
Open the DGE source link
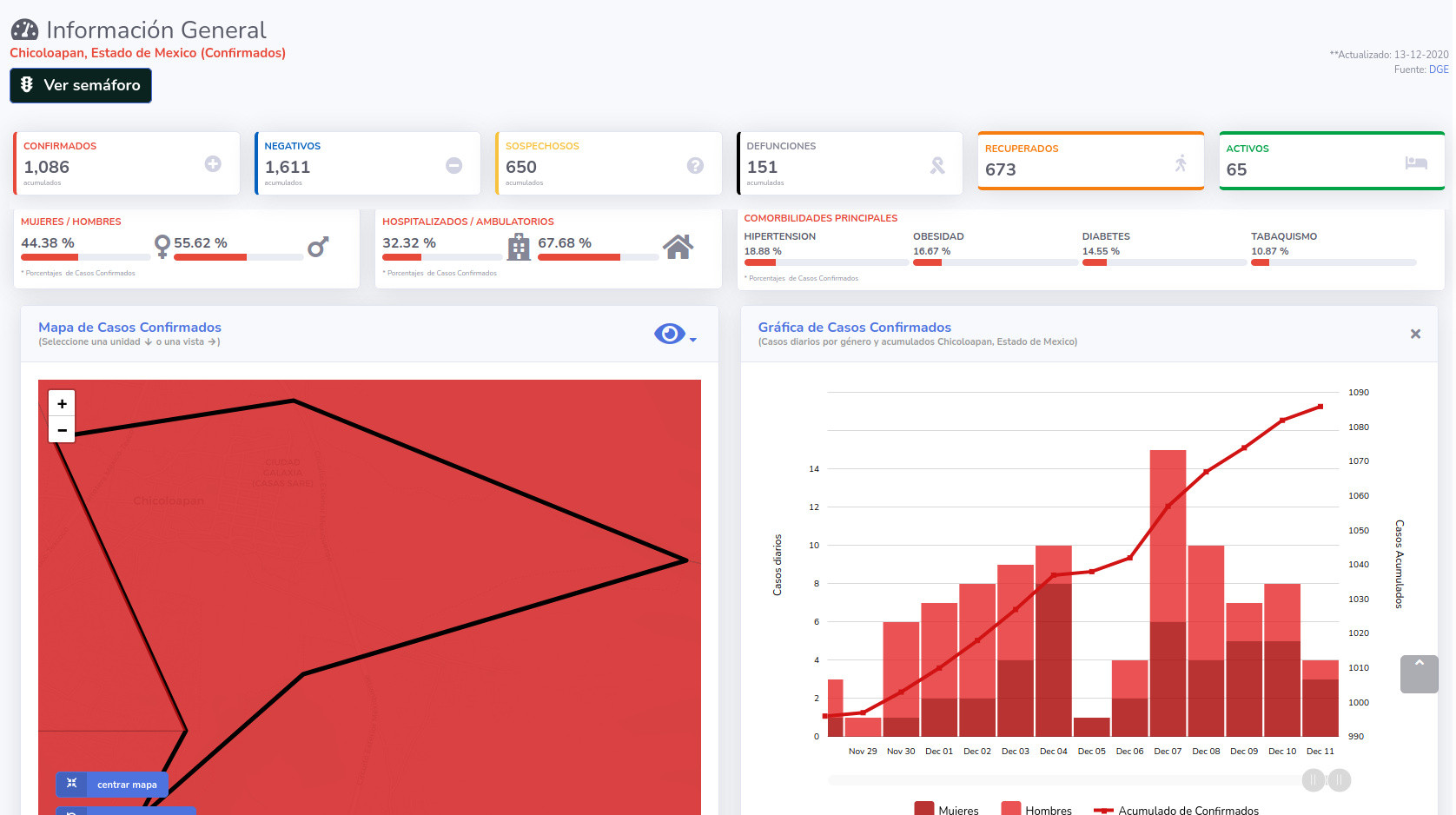pos(1439,70)
